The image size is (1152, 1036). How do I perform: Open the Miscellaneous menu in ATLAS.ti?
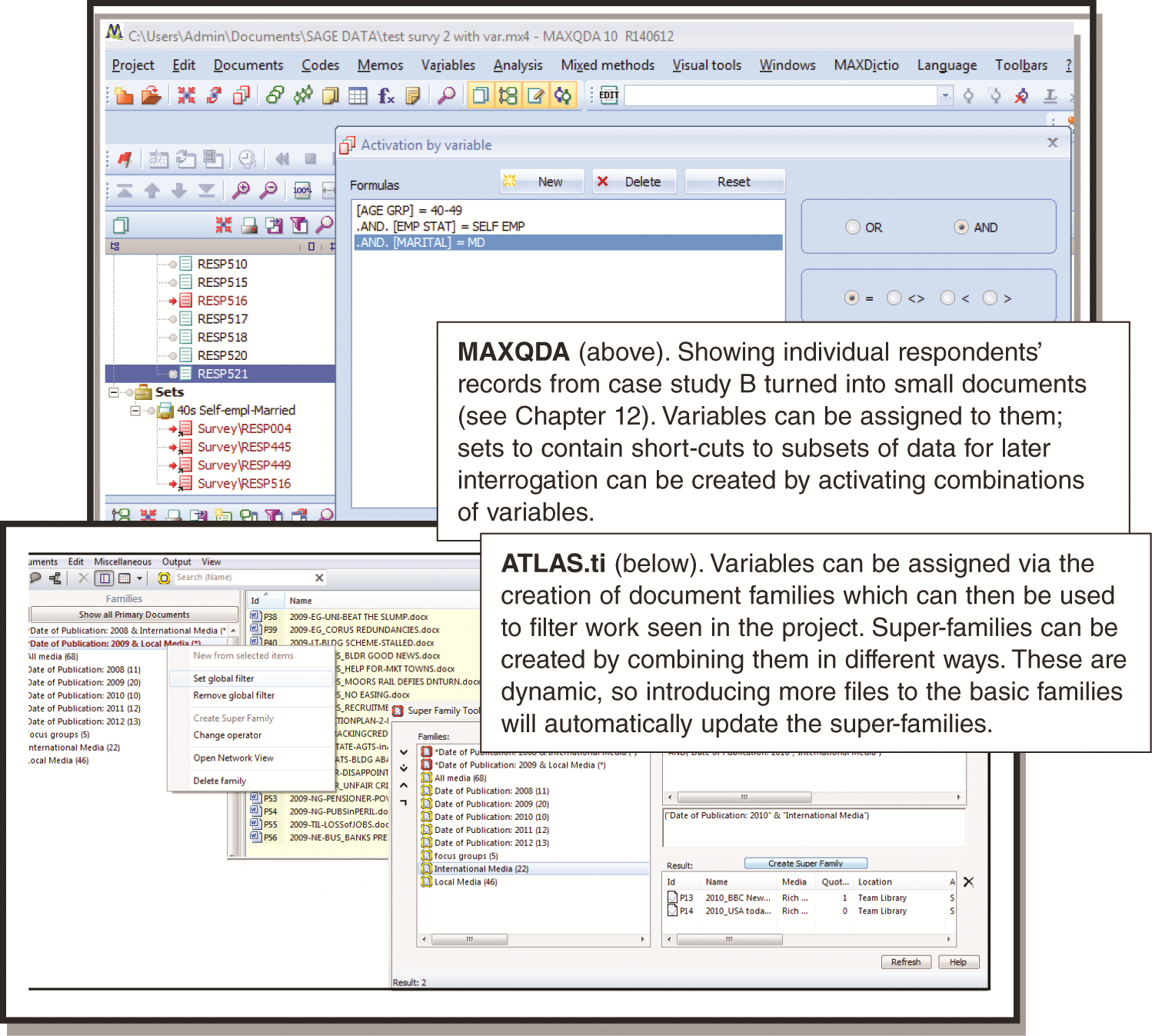[x=122, y=562]
